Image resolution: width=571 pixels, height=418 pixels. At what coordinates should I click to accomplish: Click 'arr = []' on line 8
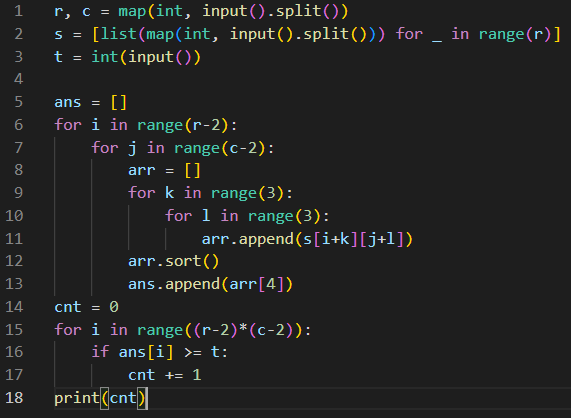click(164, 170)
